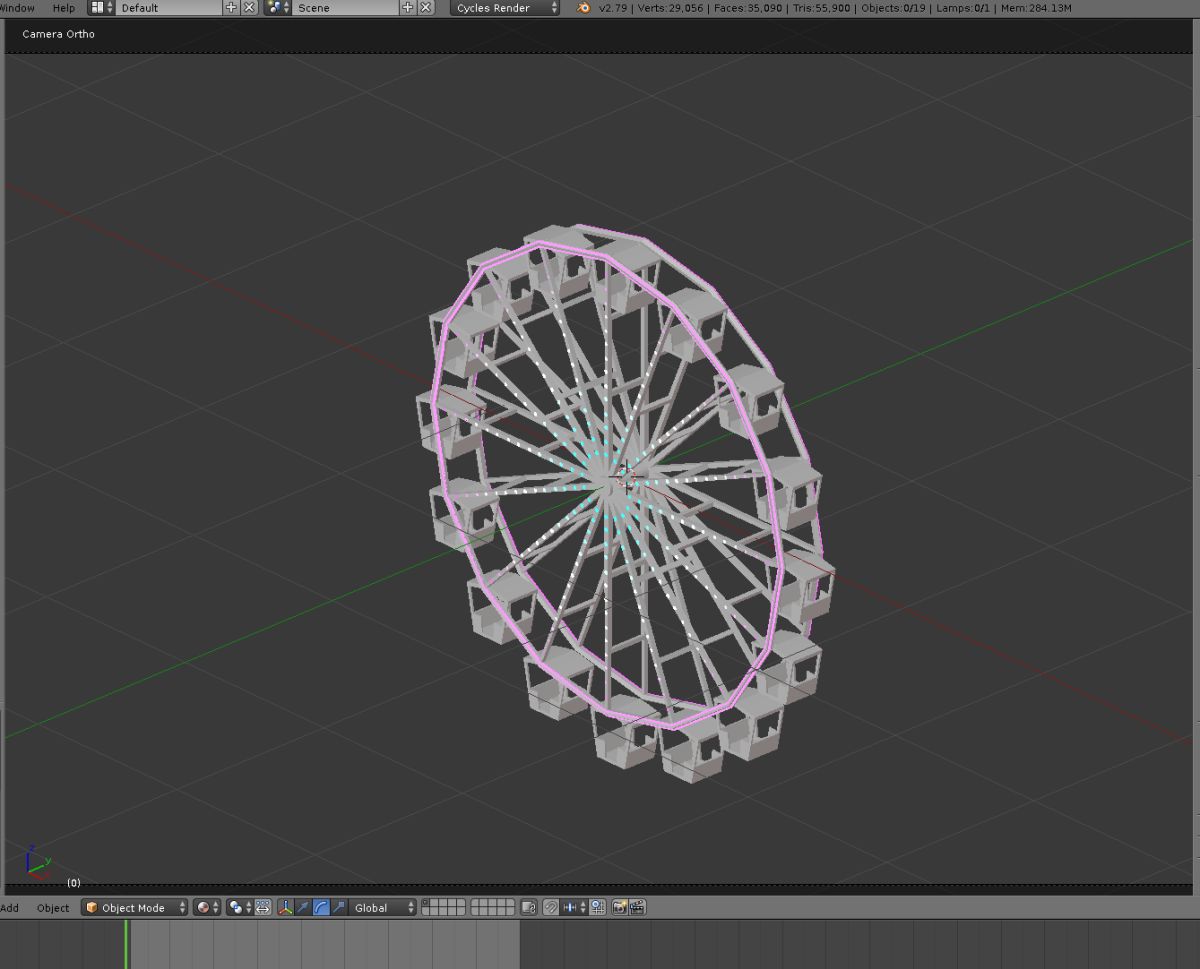Viewport: 1200px width, 969px height.
Task: Open the snap element increment dropdown
Action: [575, 908]
